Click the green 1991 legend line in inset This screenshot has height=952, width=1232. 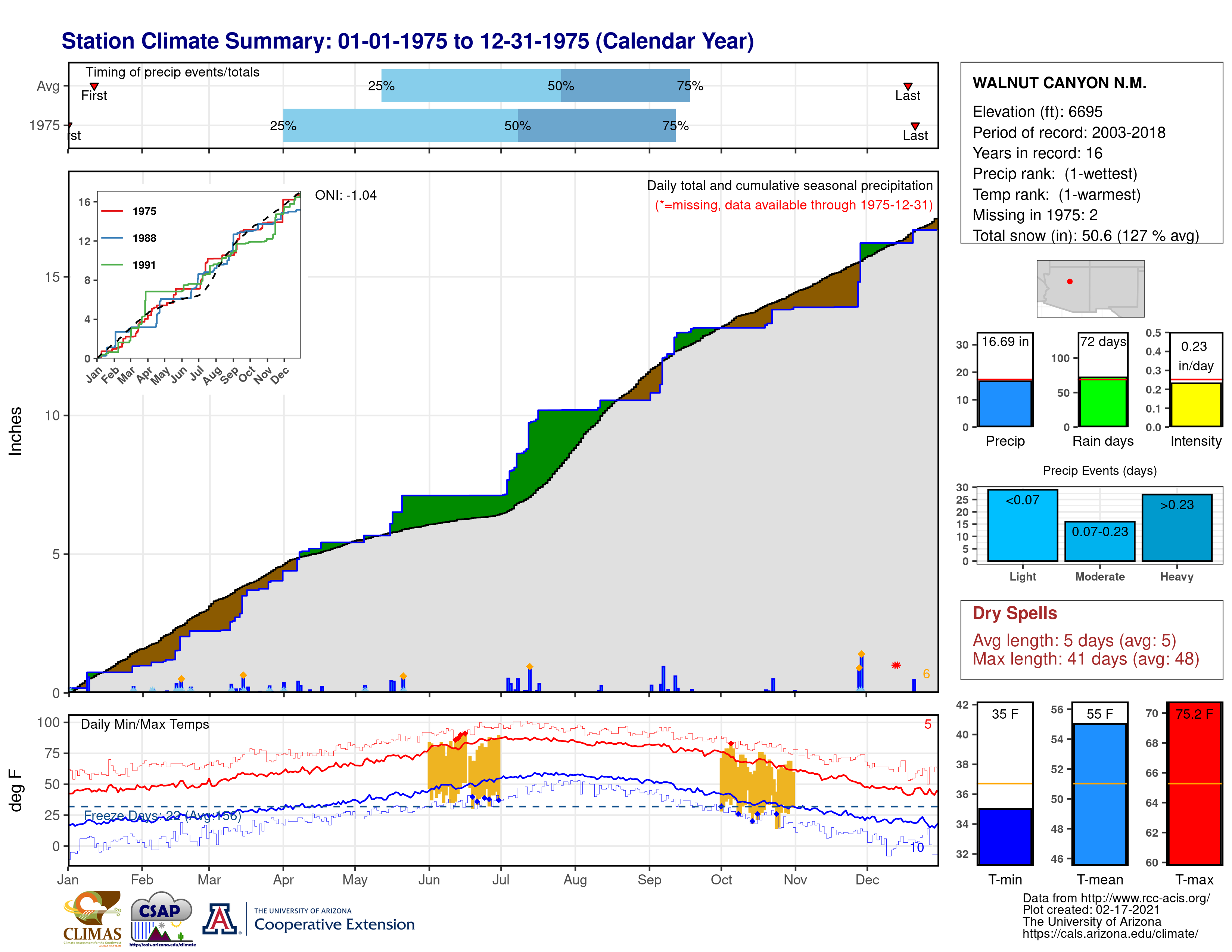click(x=112, y=265)
